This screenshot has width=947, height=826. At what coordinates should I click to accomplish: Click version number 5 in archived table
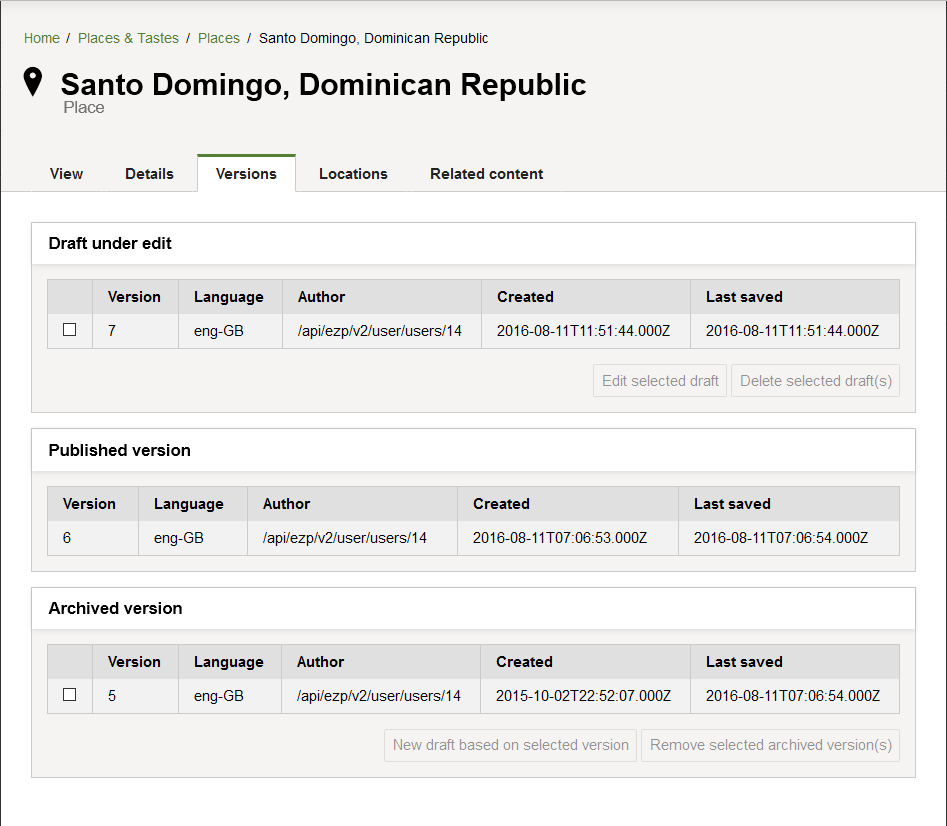coord(112,696)
